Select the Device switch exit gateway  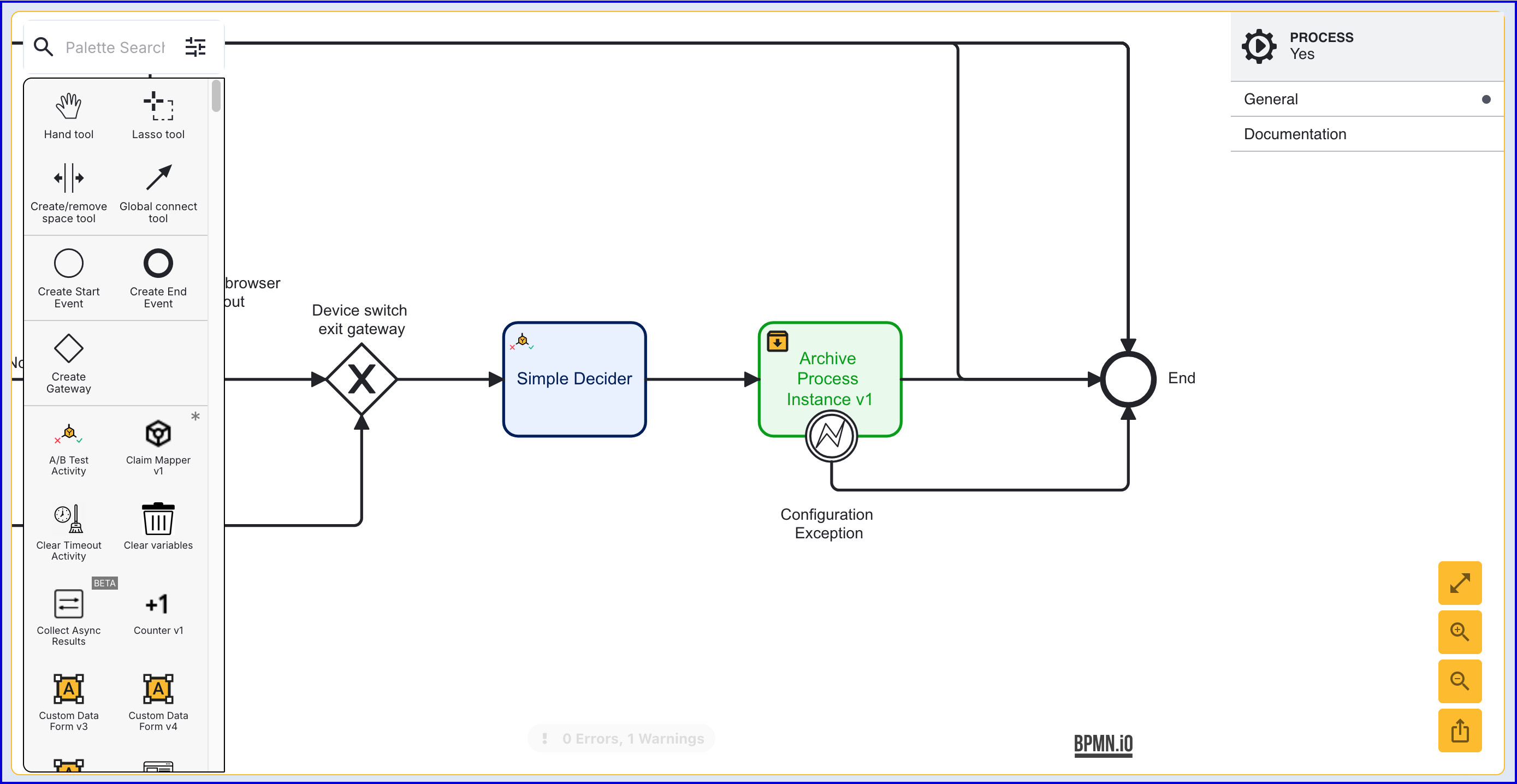click(362, 379)
